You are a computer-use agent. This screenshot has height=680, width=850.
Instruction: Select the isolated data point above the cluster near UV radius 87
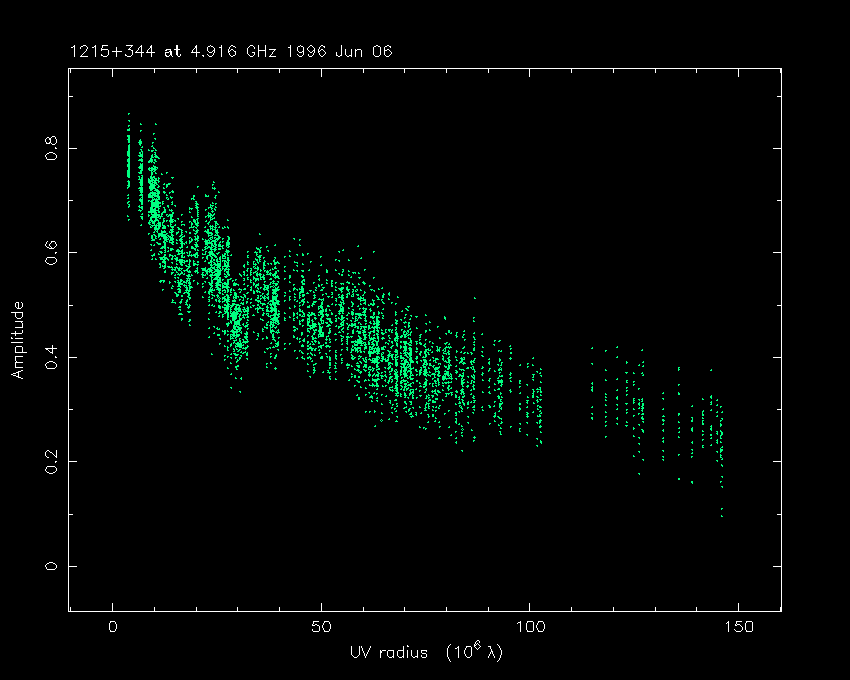pos(475,297)
